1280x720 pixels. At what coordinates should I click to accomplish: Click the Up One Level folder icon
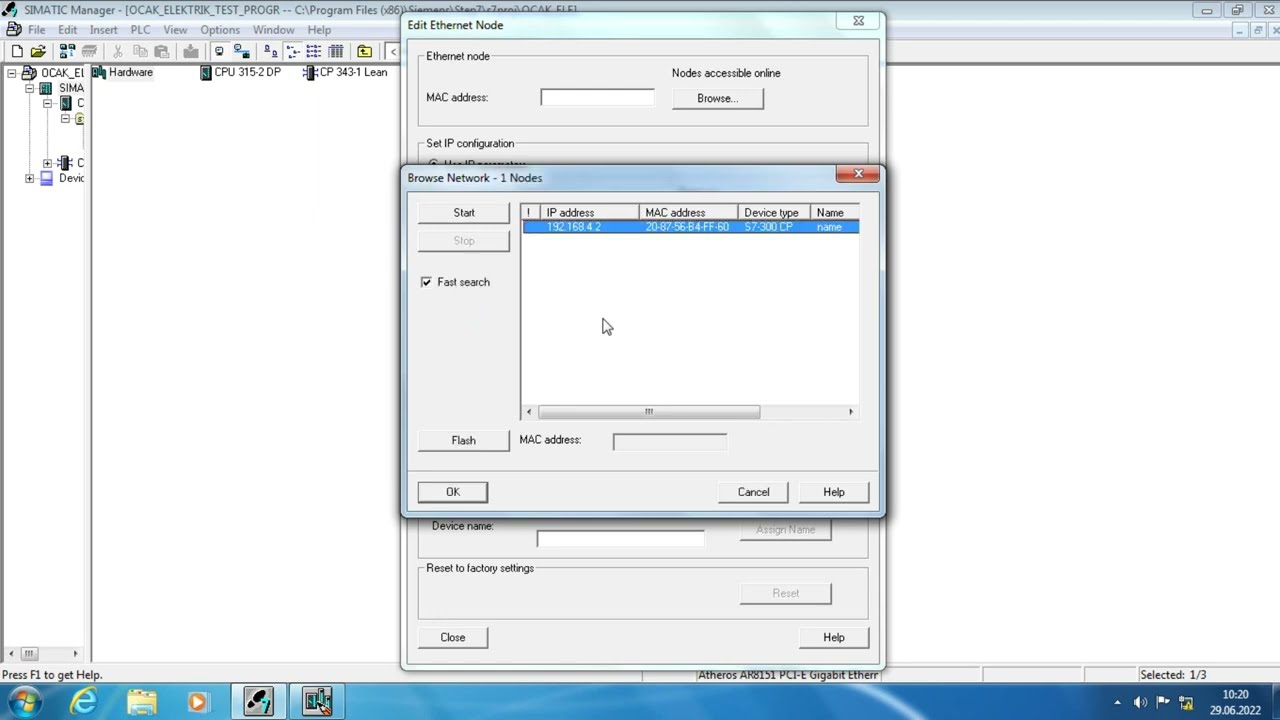pos(365,52)
